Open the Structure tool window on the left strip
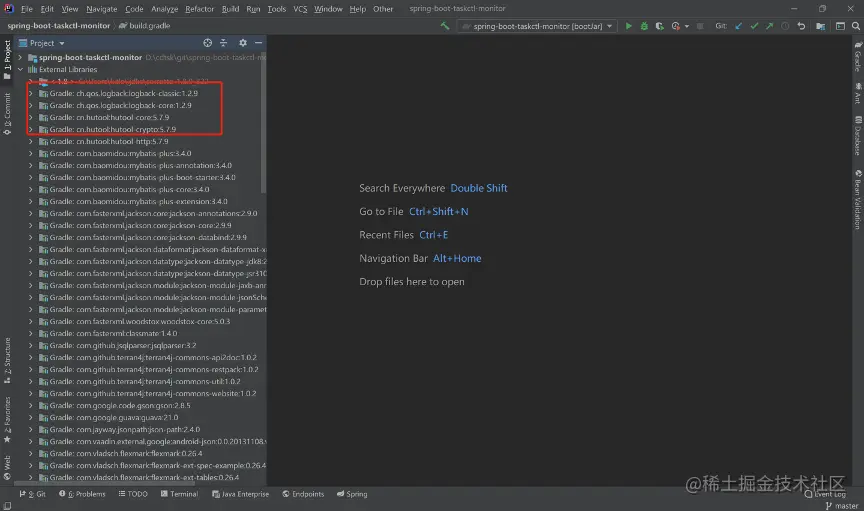The width and height of the screenshot is (864, 512). pos(7,360)
